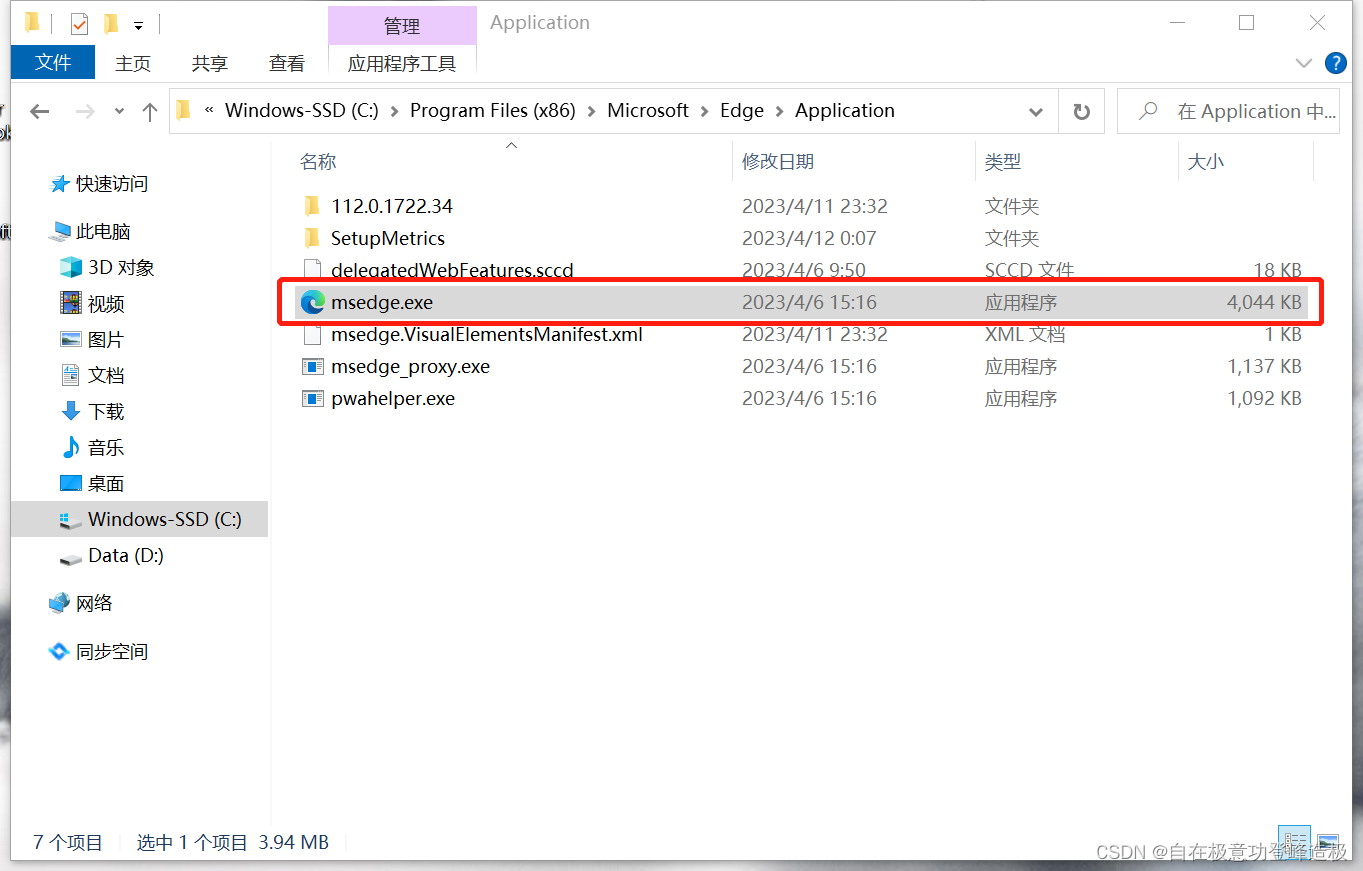Viewport: 1363px width, 871px height.
Task: Expand the ribbon with the chevron
Action: pyautogui.click(x=1304, y=62)
